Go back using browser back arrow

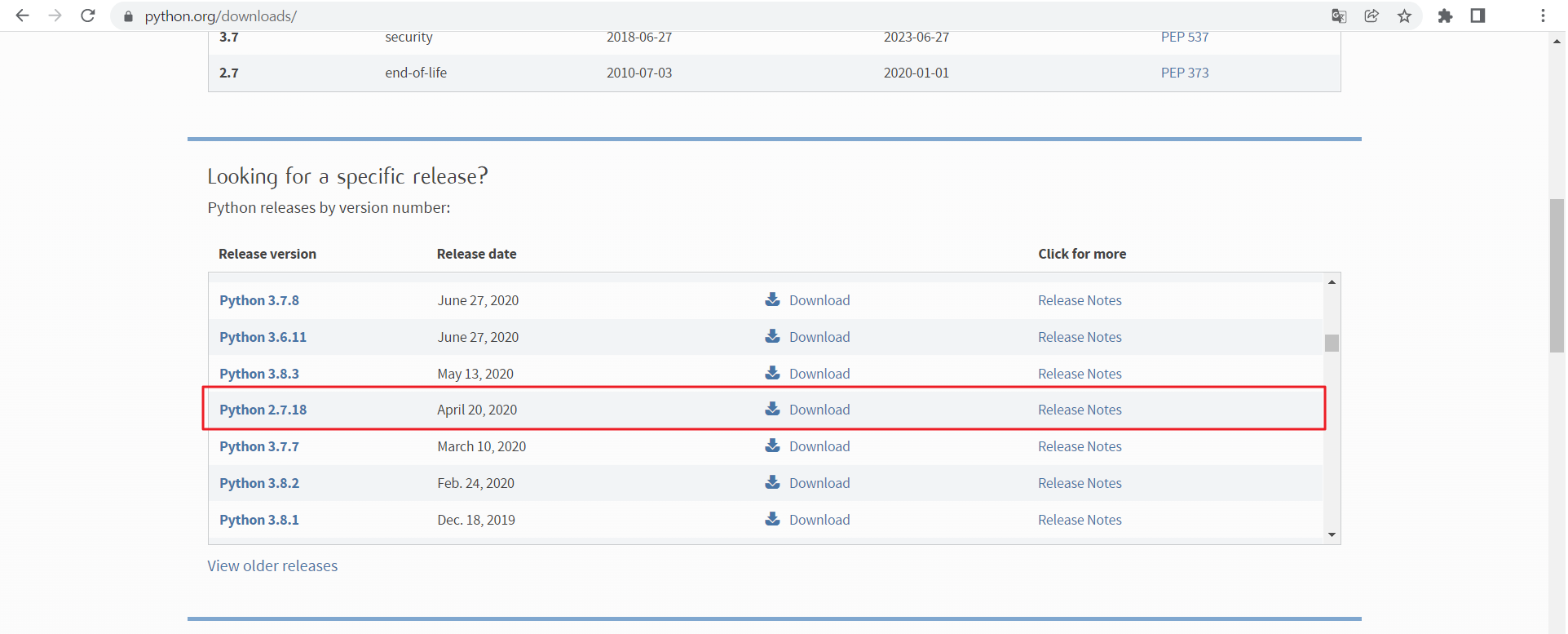[22, 16]
